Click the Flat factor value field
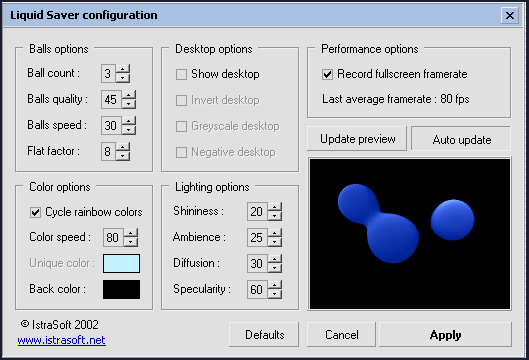 tap(108, 151)
